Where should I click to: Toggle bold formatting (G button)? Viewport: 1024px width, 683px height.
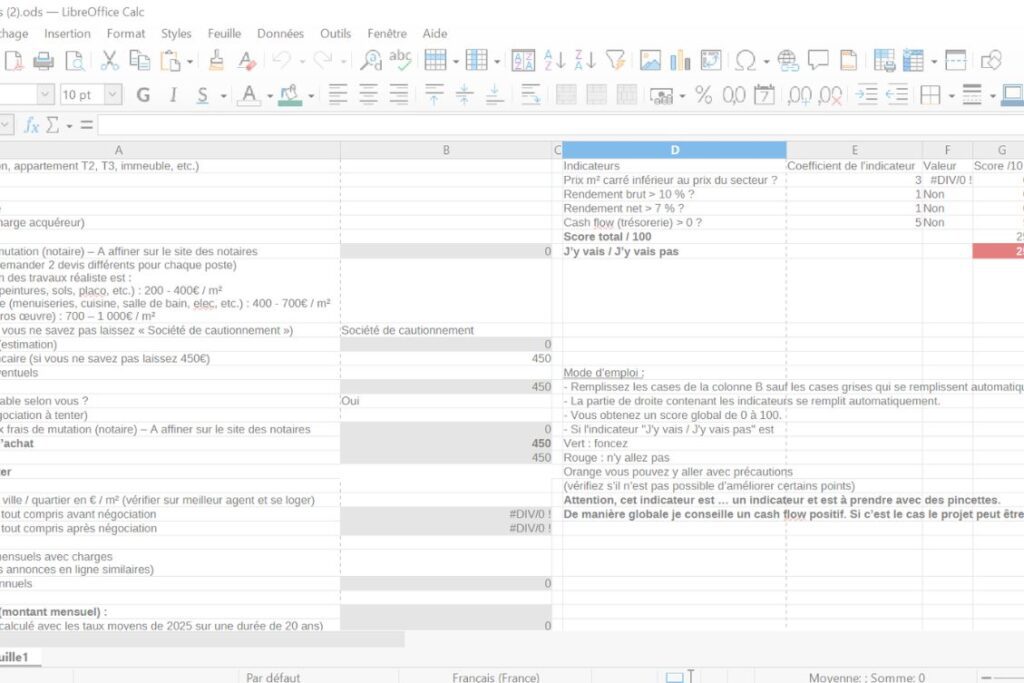click(x=143, y=95)
